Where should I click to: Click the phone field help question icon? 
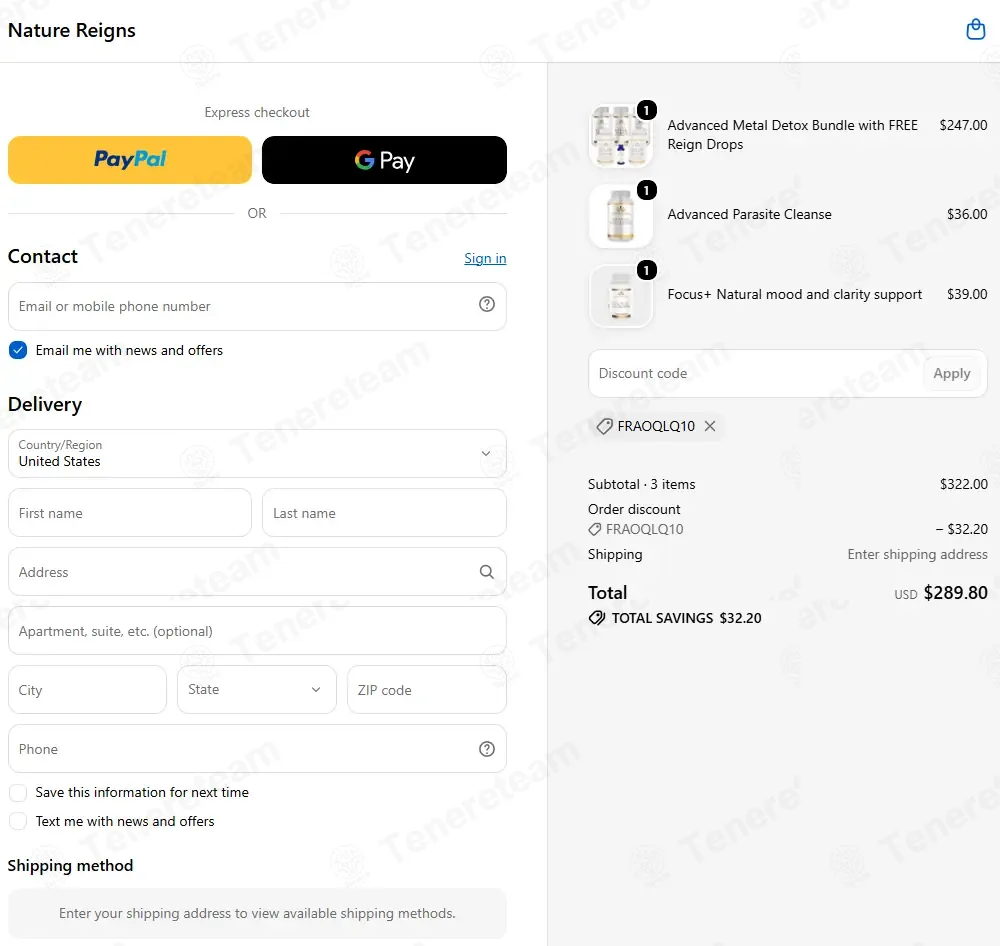[487, 749]
